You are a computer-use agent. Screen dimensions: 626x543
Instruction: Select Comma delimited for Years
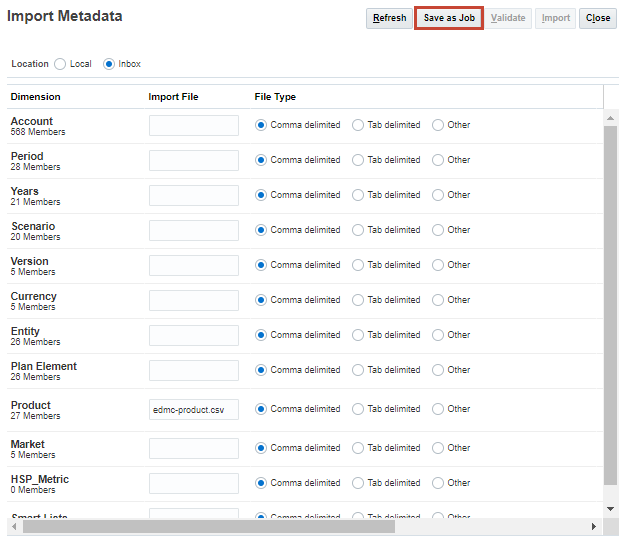pos(261,195)
